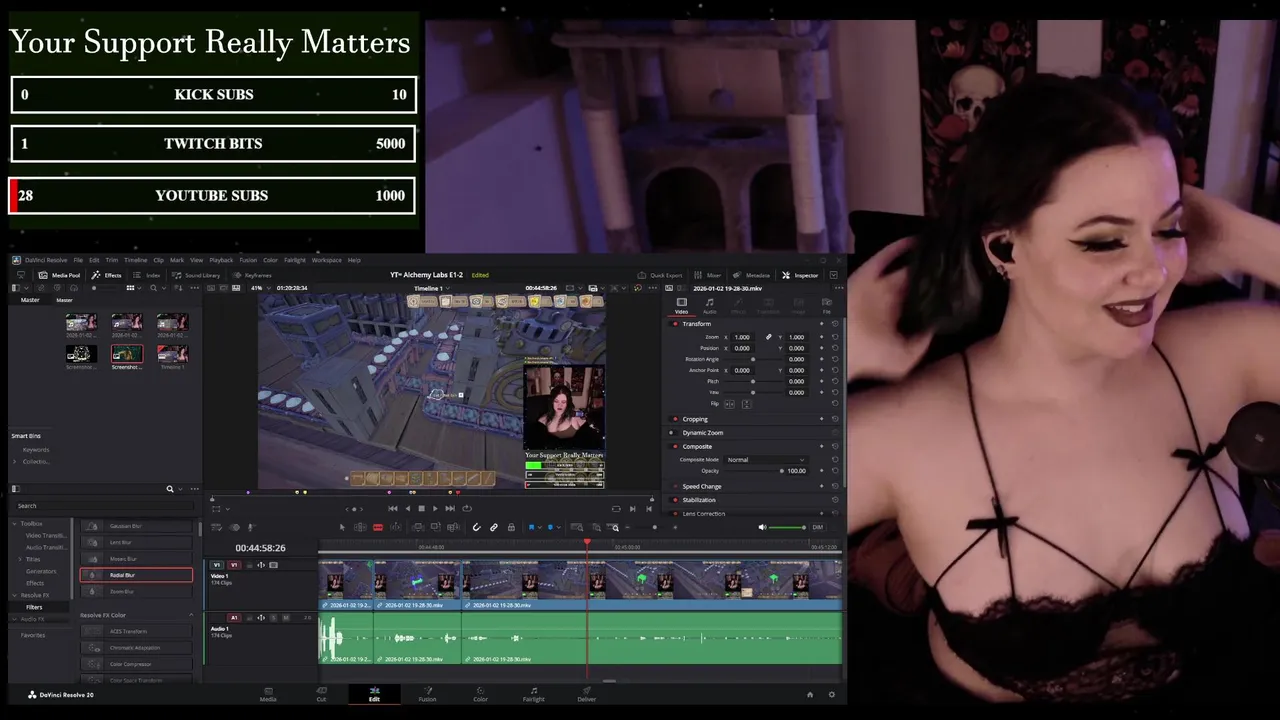This screenshot has width=1280, height=720.
Task: Solo the Audio 1 track (S)
Action: 274,618
